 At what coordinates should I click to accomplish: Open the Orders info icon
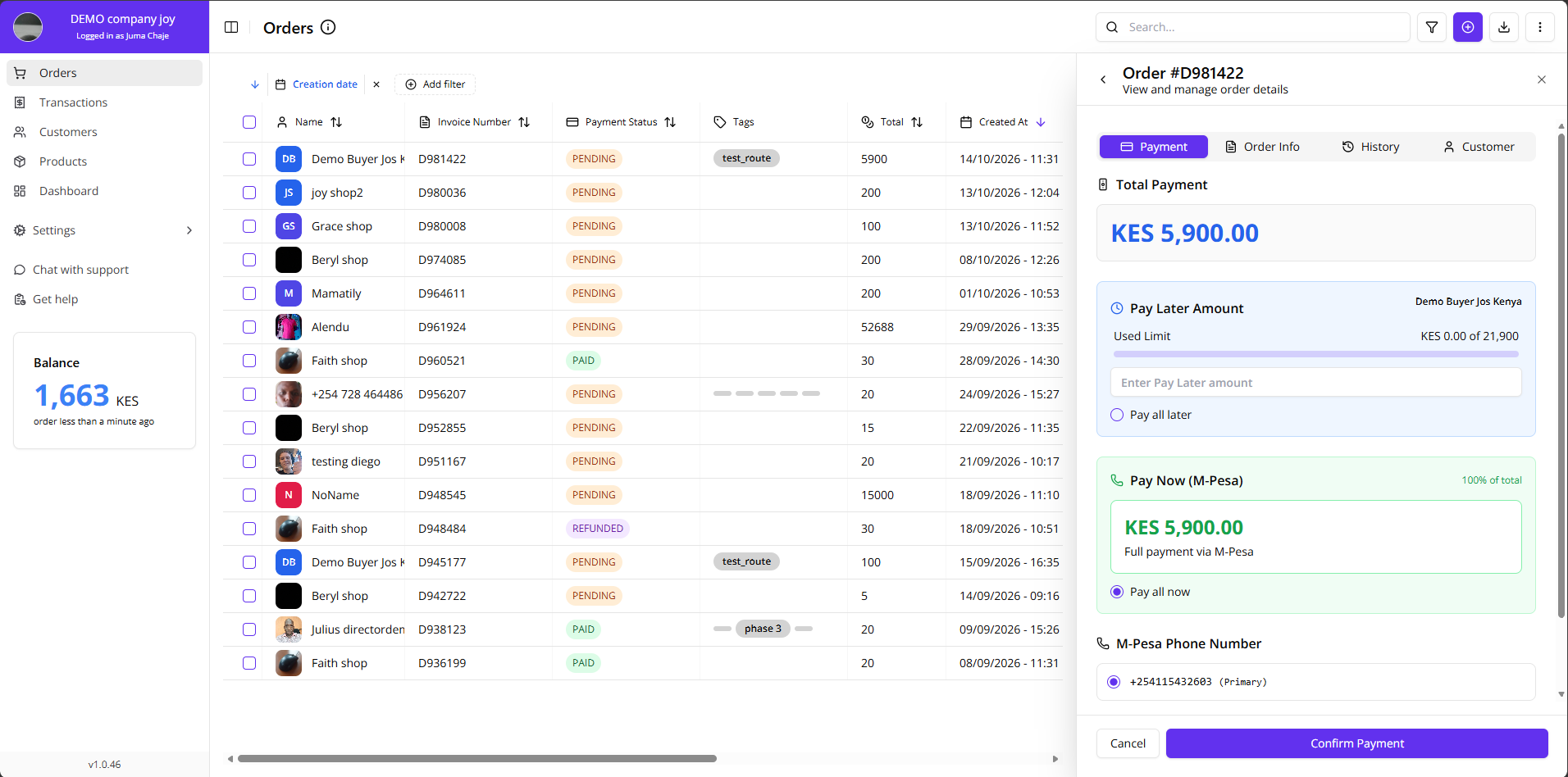(328, 27)
